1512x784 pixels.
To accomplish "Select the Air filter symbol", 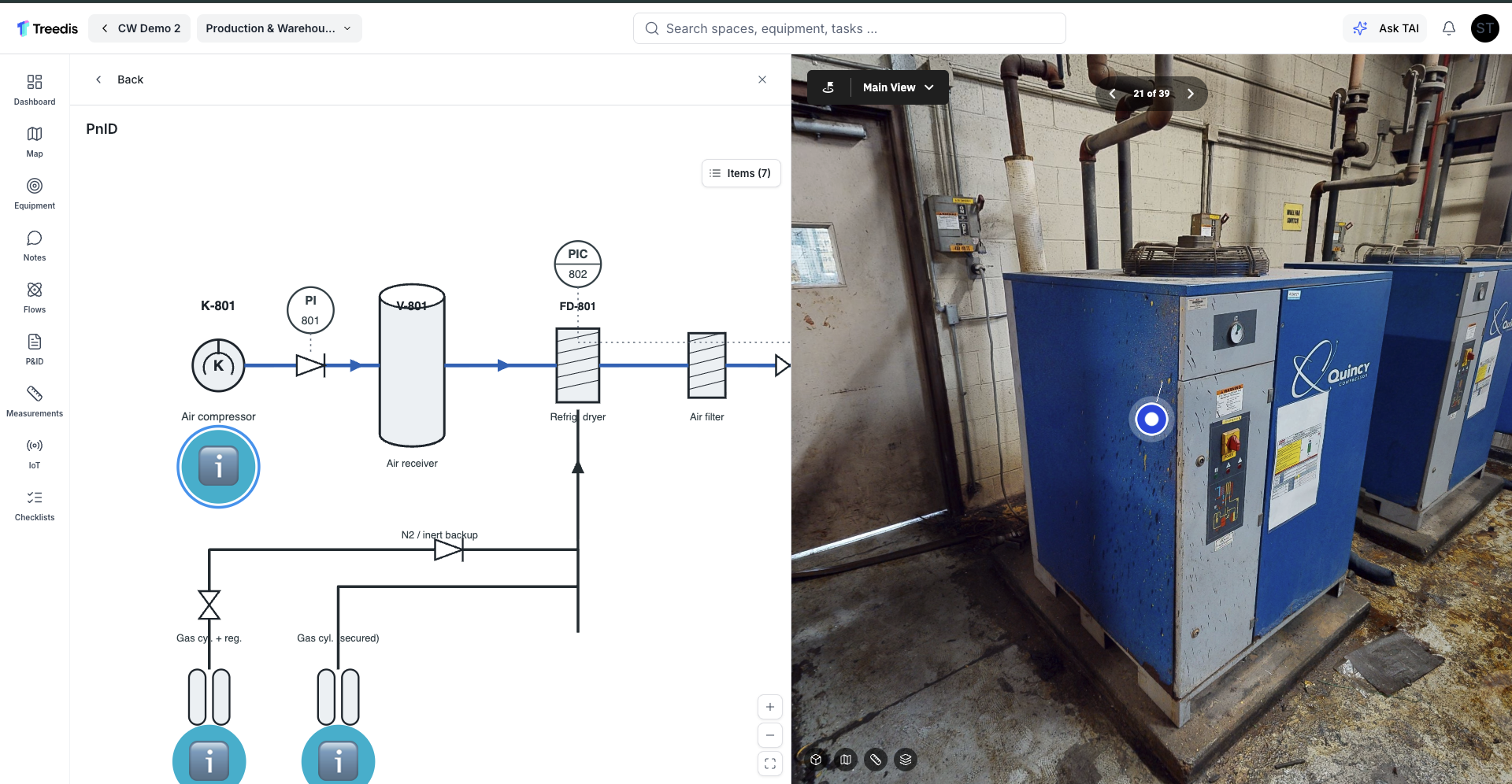I will coord(707,365).
